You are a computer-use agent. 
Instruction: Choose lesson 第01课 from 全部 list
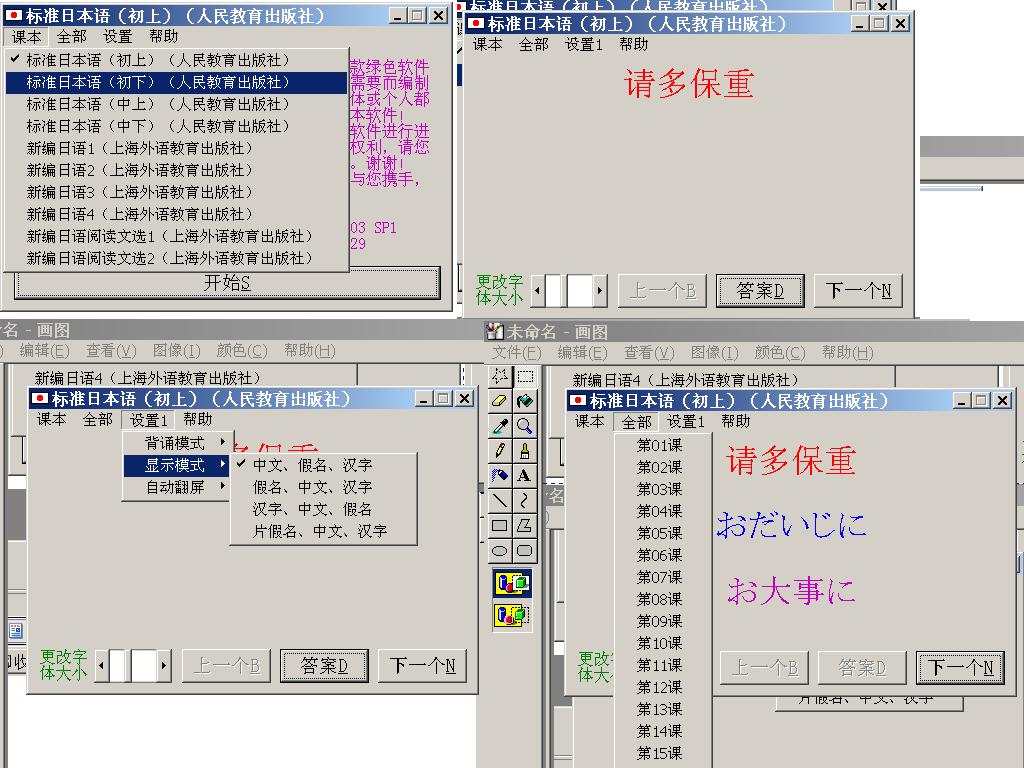[x=662, y=445]
